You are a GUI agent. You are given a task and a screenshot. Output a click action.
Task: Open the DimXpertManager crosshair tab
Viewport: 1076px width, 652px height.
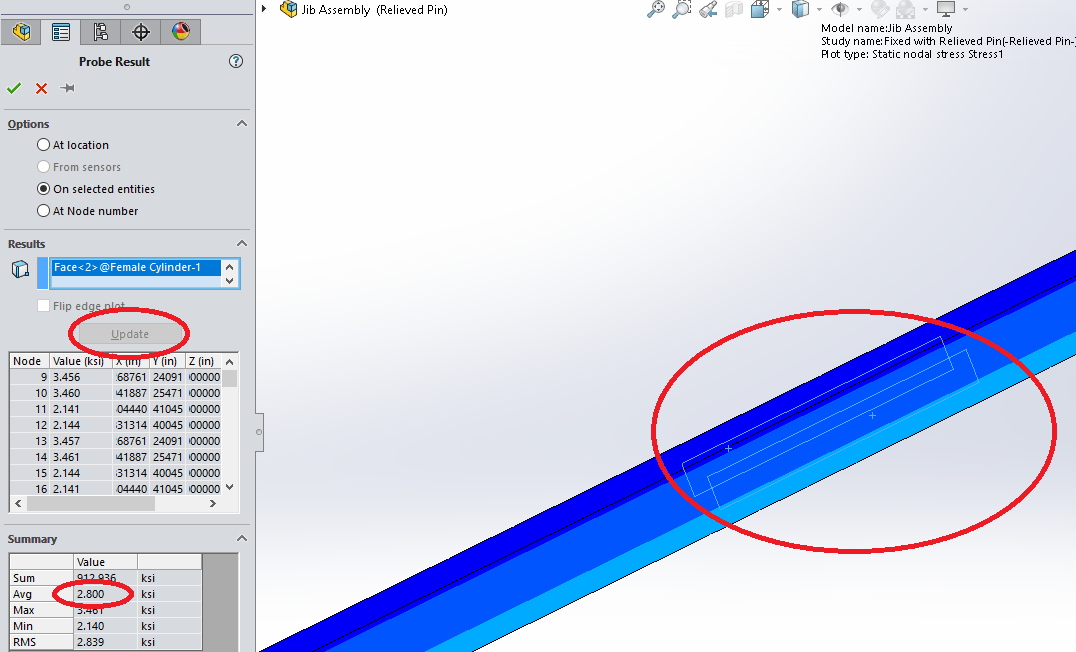click(x=141, y=32)
